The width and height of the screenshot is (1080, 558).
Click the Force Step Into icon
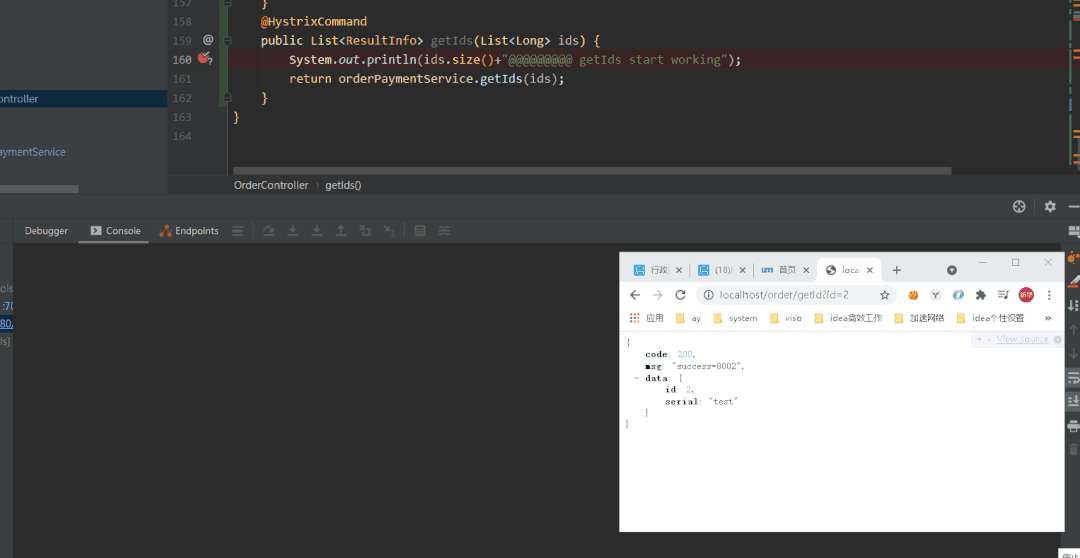coord(317,231)
